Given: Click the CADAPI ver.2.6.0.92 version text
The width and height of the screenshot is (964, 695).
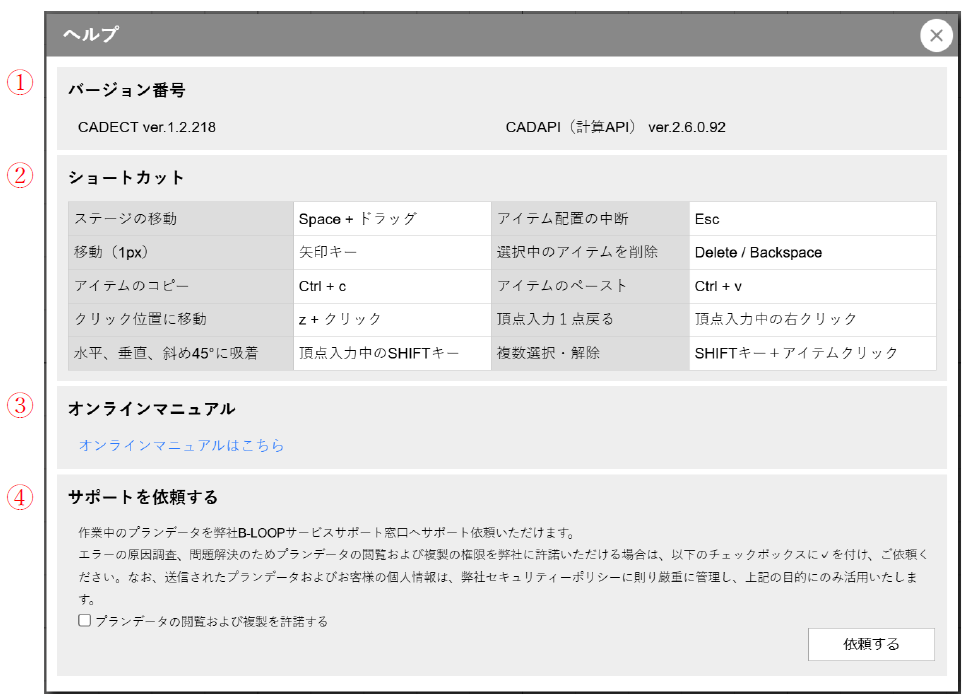Looking at the screenshot, I should tap(615, 127).
